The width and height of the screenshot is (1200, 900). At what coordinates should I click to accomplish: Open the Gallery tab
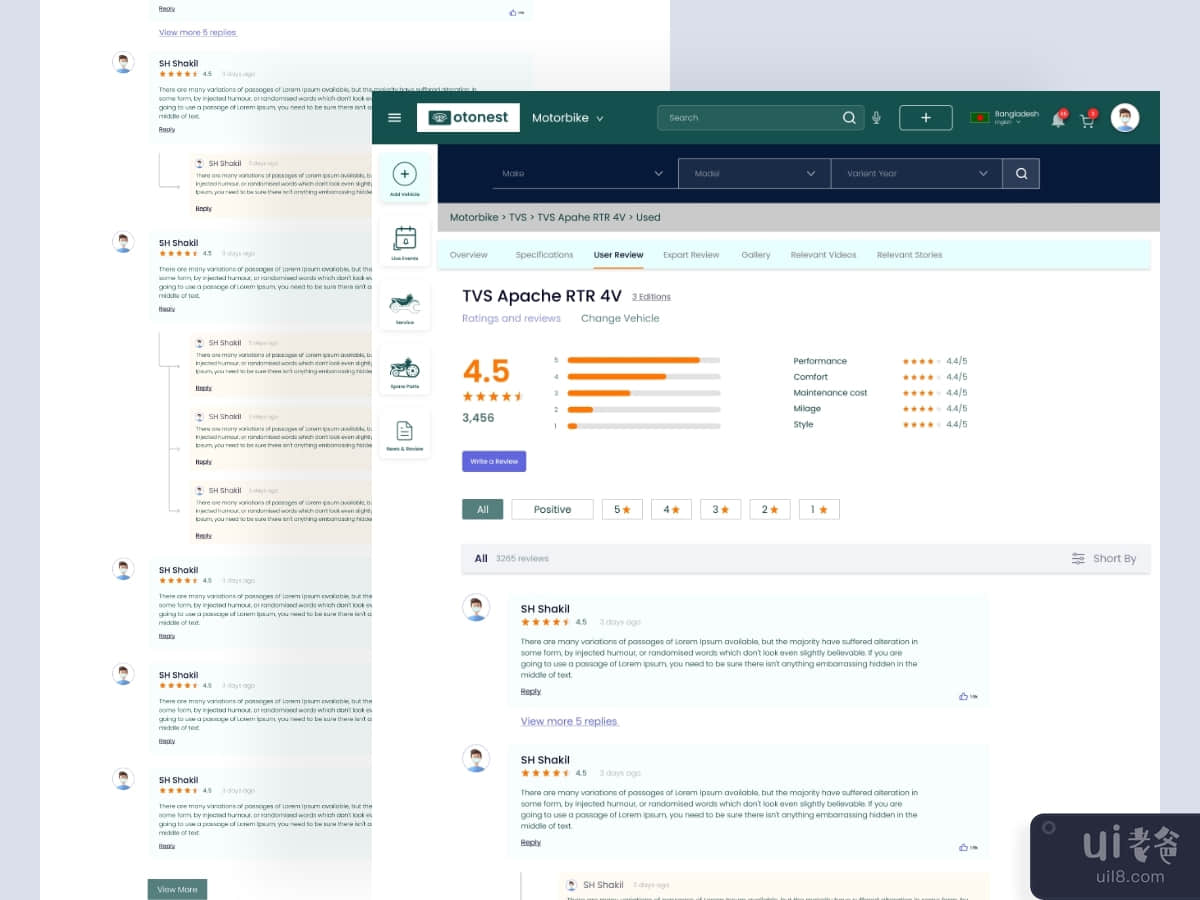[756, 254]
